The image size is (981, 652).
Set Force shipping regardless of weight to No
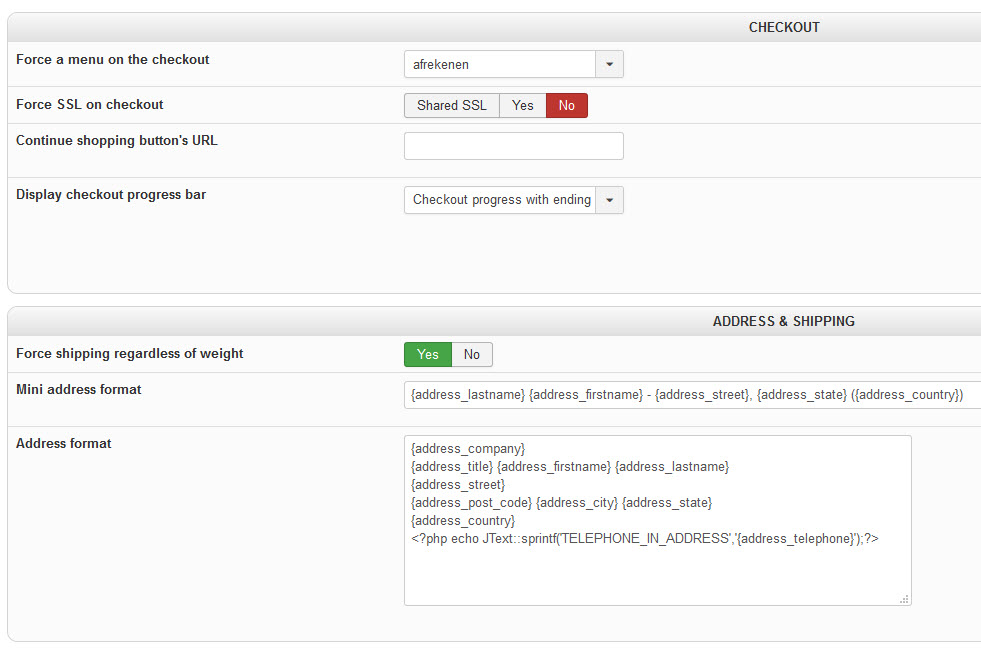pos(472,355)
